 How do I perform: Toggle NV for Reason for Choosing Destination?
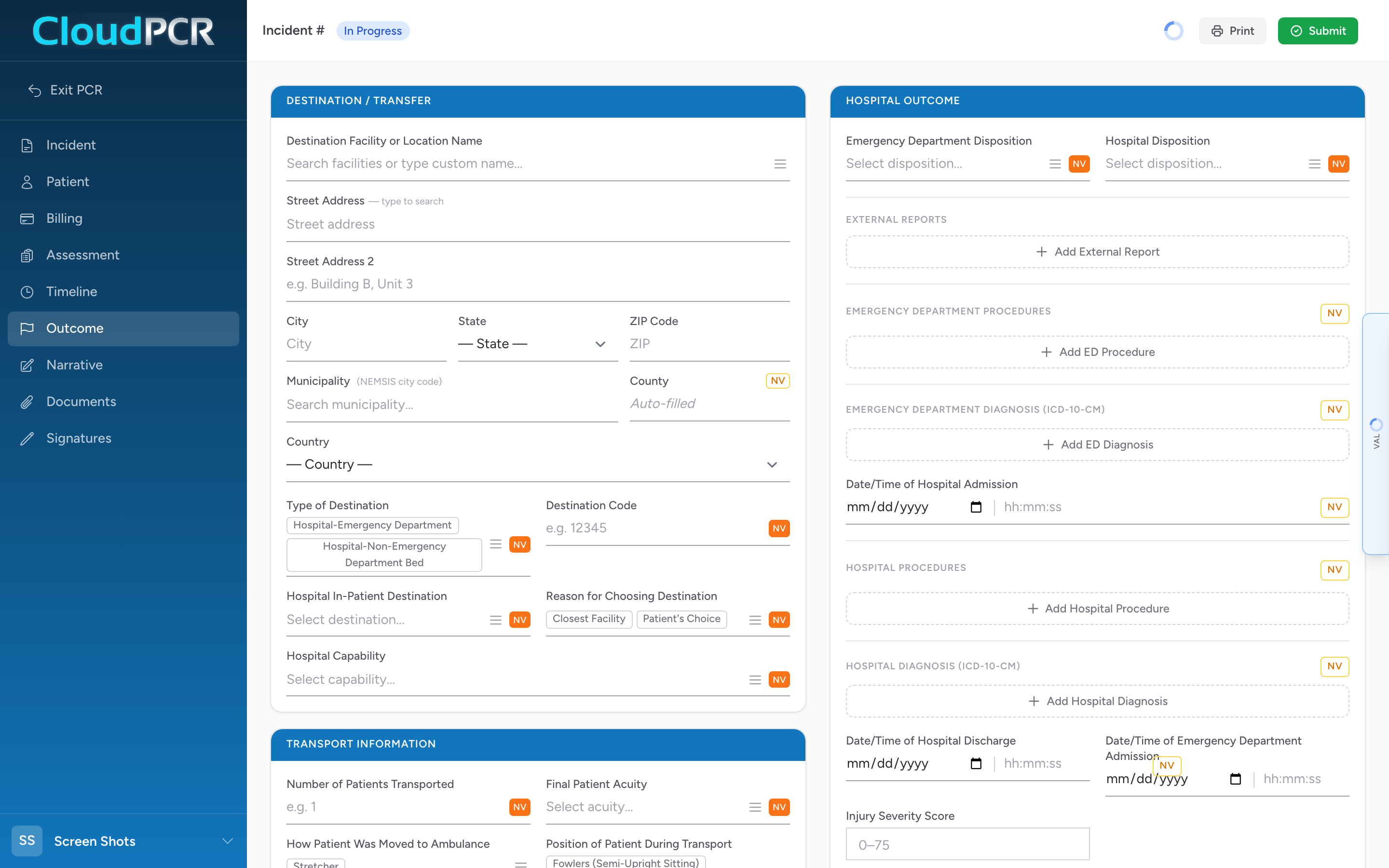[x=779, y=620]
